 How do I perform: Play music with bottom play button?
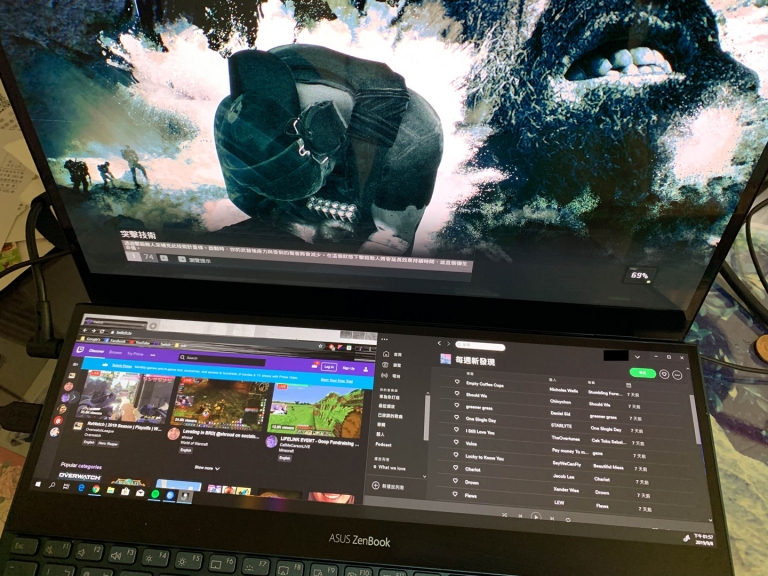pyautogui.click(x=536, y=516)
